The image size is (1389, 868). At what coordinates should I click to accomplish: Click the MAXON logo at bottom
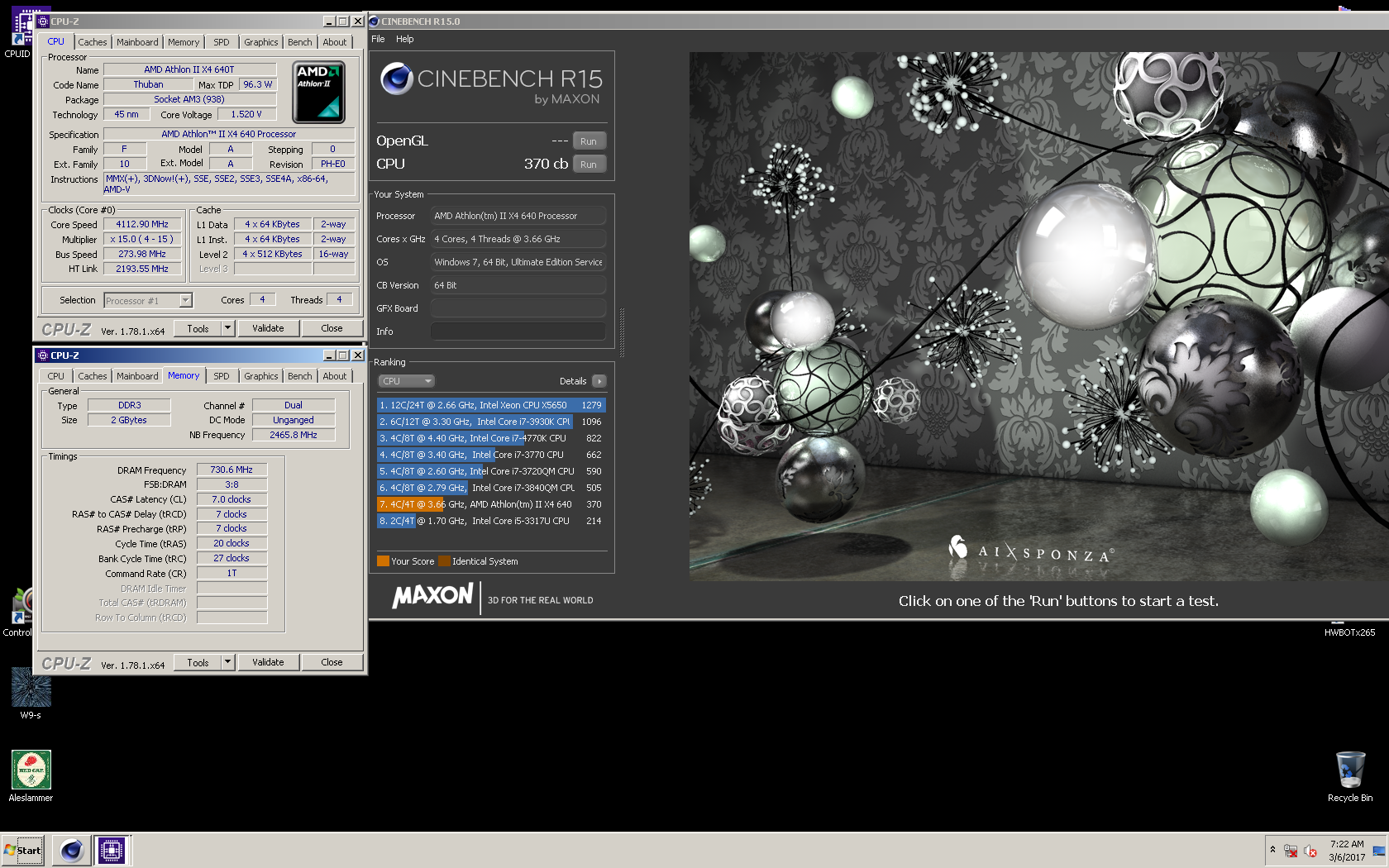(433, 595)
